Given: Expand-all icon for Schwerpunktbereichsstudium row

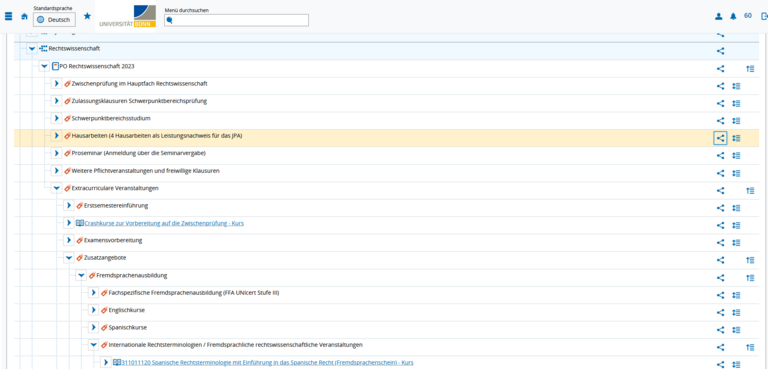Looking at the screenshot, I should click(x=736, y=121).
